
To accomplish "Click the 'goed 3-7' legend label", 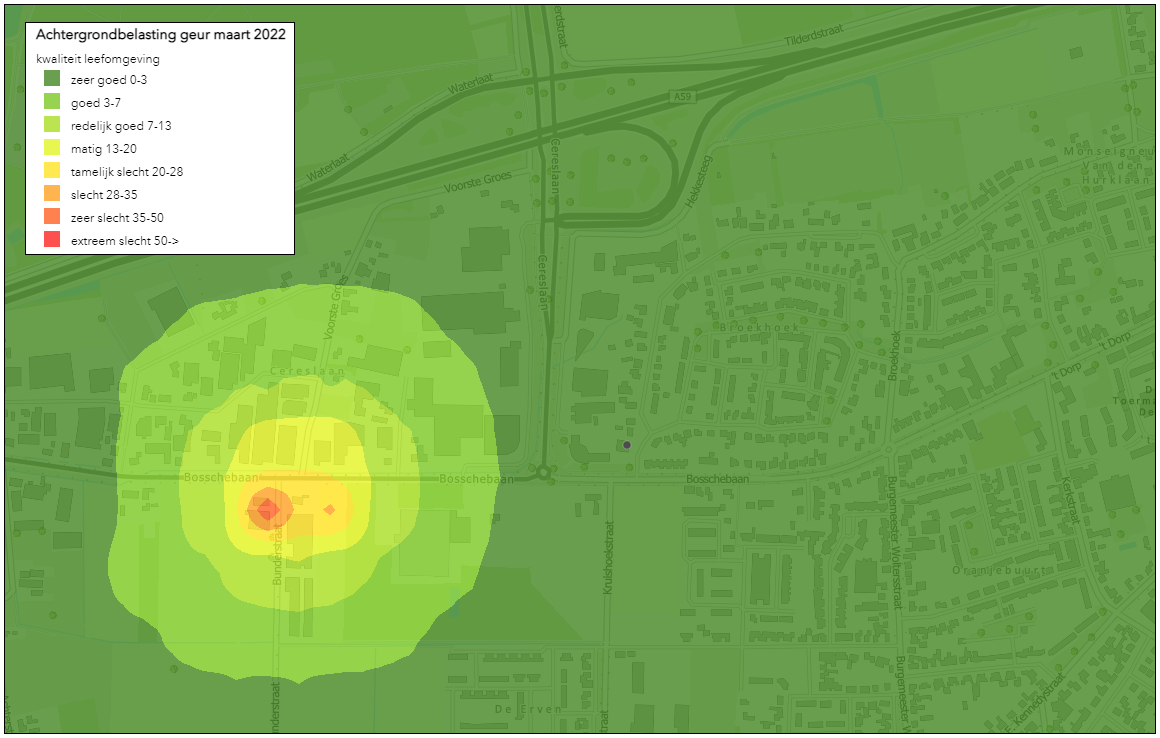I will pos(95,103).
